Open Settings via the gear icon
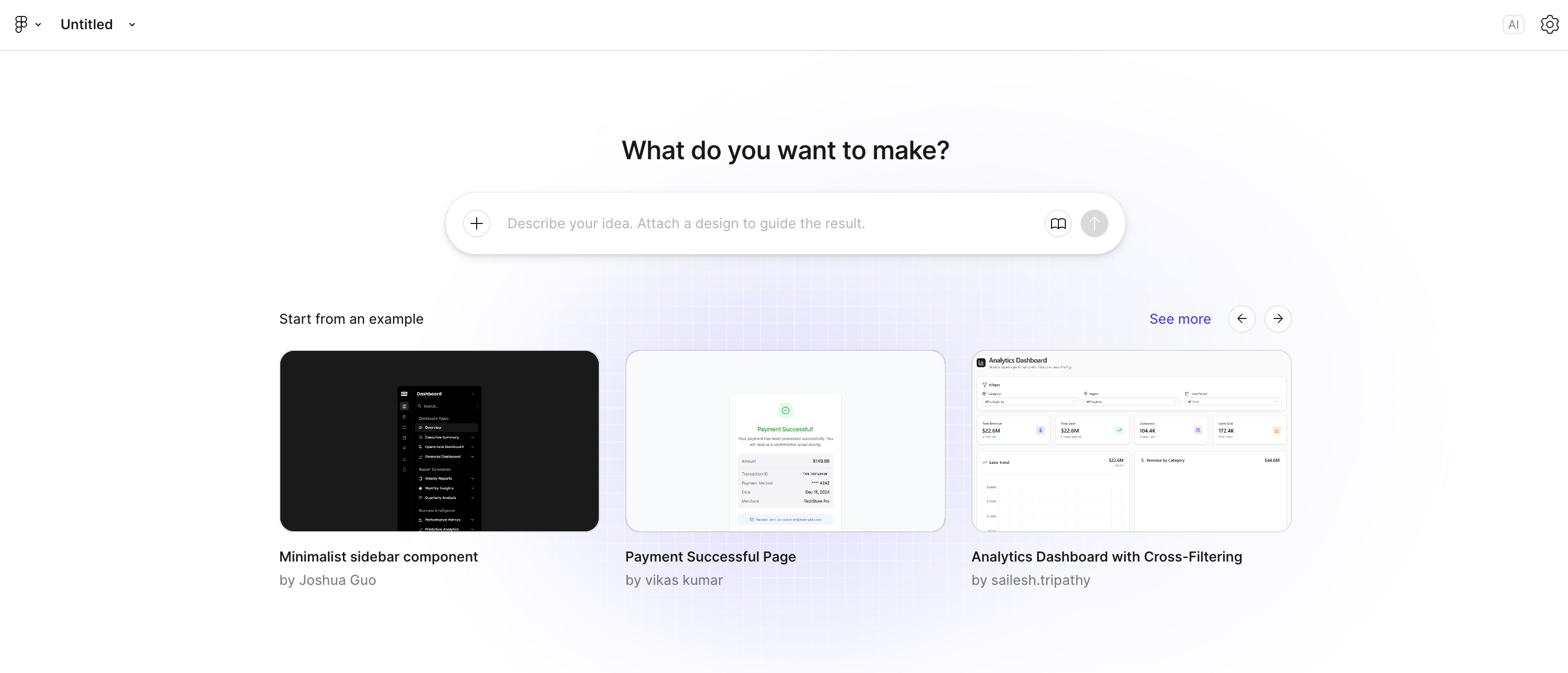Screen dimensions: 1568x673 point(1549,24)
